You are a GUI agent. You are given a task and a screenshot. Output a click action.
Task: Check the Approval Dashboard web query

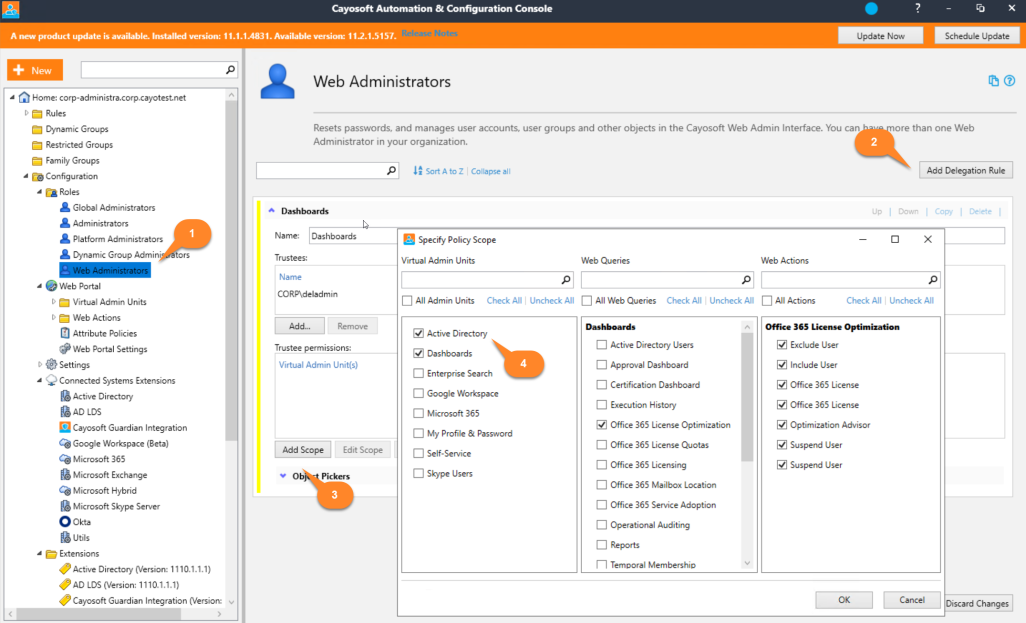[x=601, y=365]
